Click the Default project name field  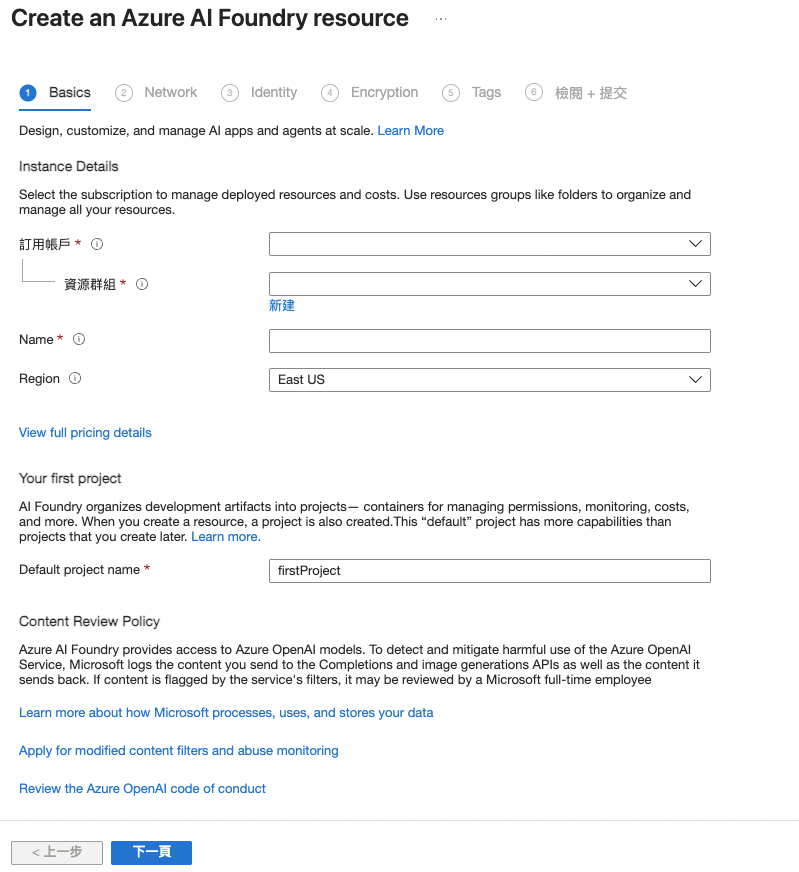coord(489,571)
